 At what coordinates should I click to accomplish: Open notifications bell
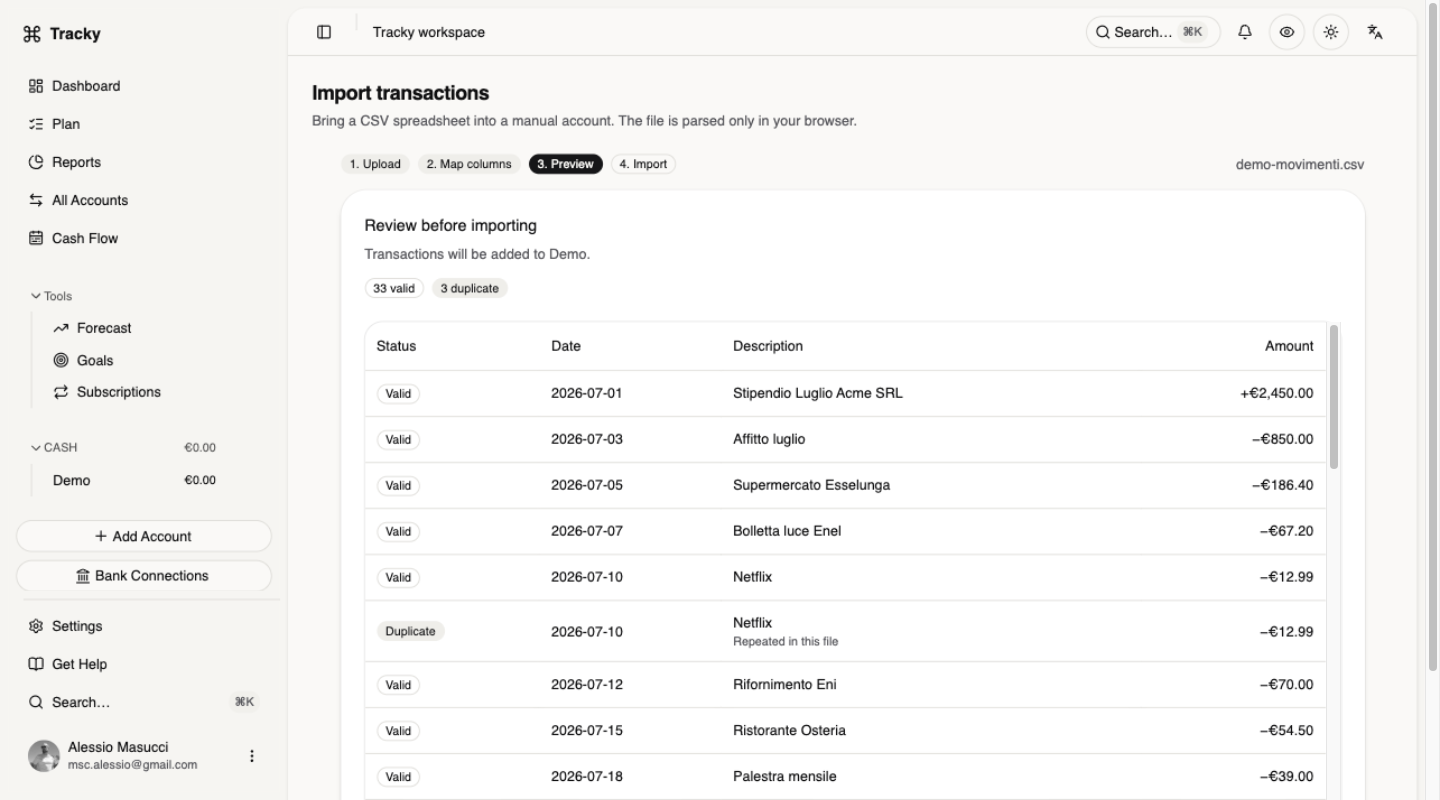(1245, 32)
